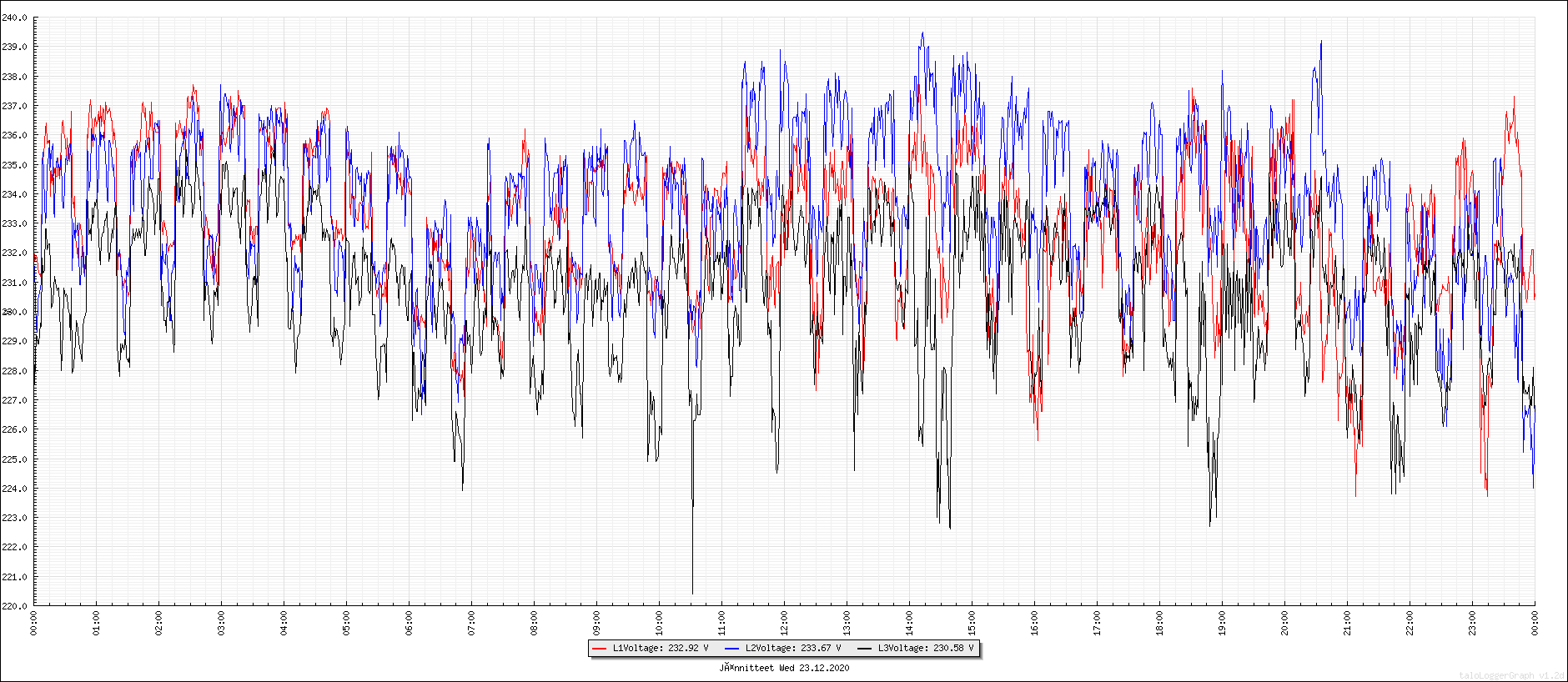1568x682 pixels.
Task: Click the 230.0 voltage axis label
Action: [14, 312]
